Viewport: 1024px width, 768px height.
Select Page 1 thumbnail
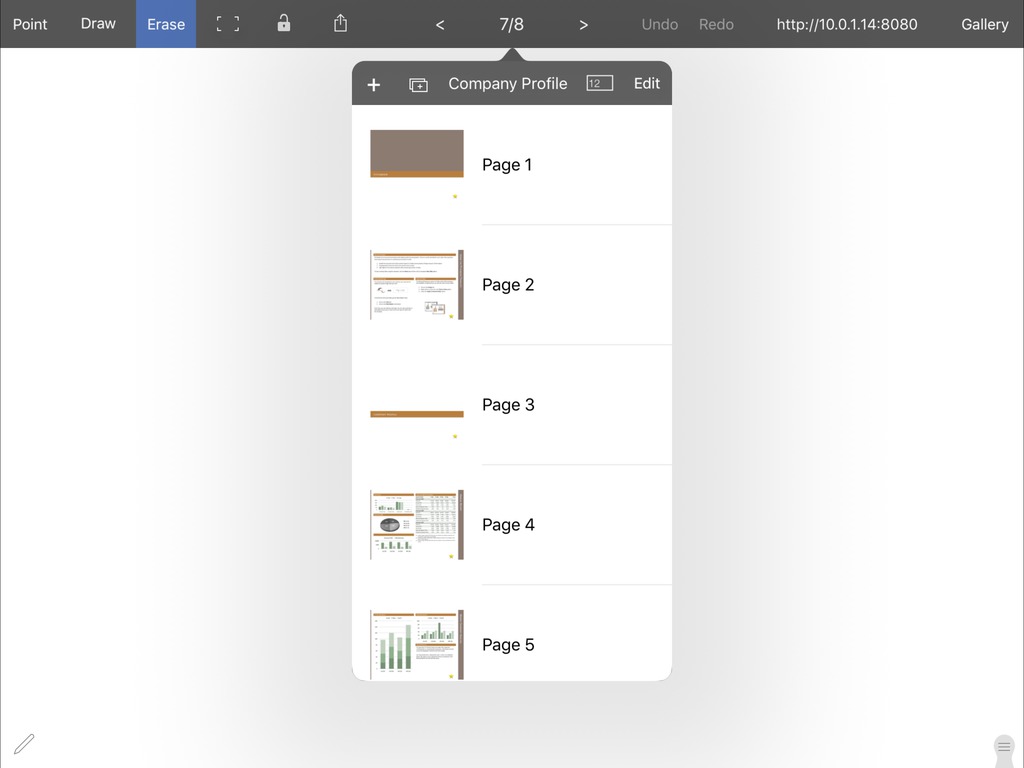[417, 165]
